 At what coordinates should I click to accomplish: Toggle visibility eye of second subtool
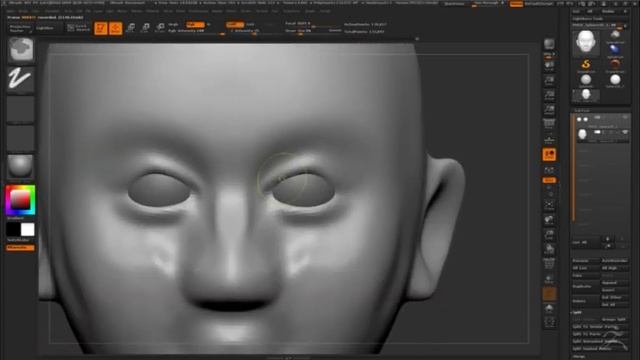click(x=625, y=132)
